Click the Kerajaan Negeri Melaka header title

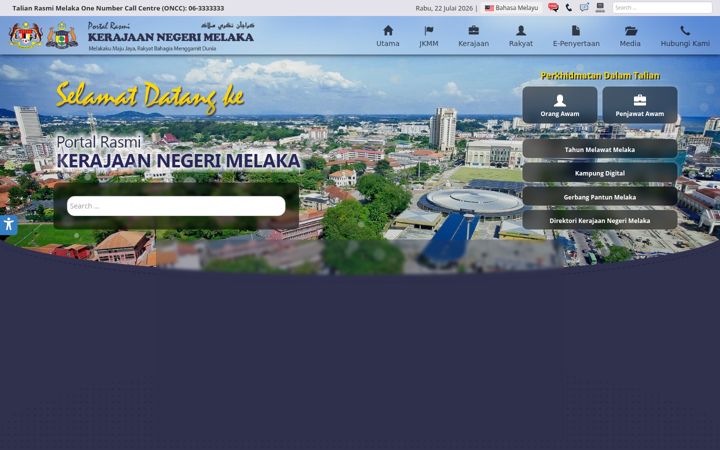pos(170,37)
